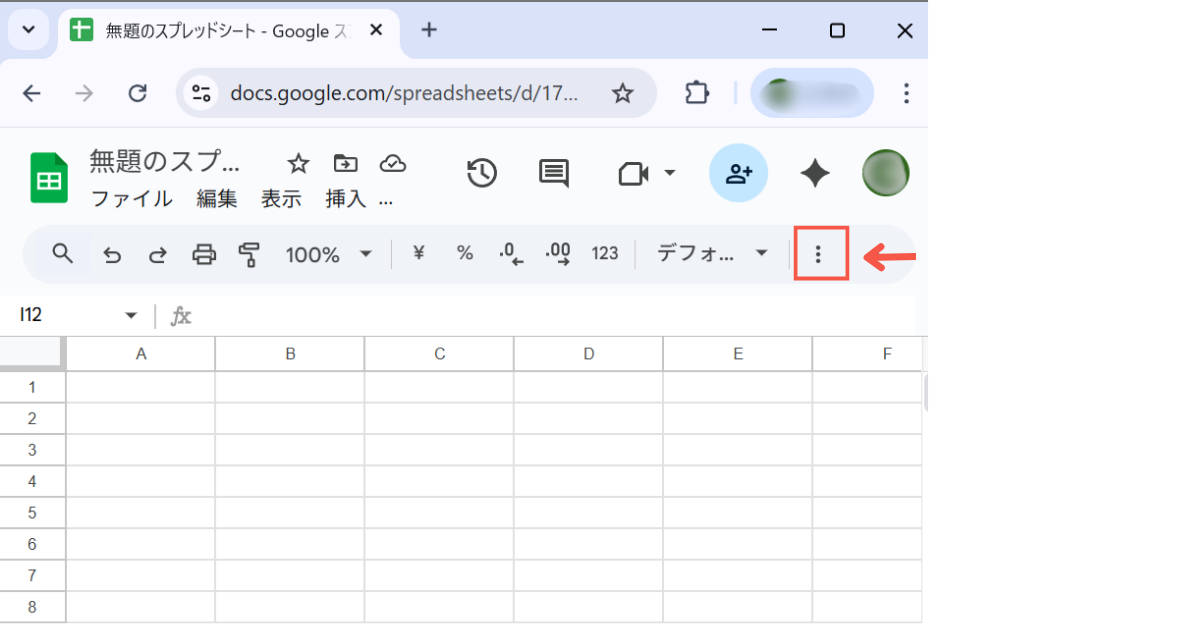Select the paint format roller tool
This screenshot has height=628, width=1200.
coord(249,255)
